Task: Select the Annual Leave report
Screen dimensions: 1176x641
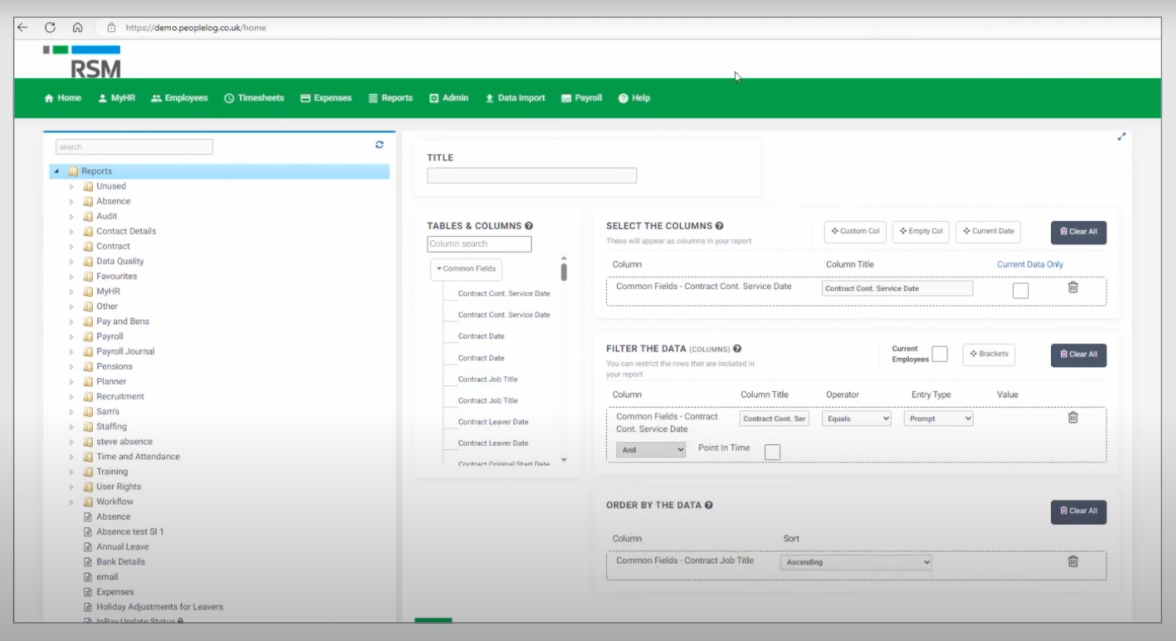Action: click(x=122, y=547)
